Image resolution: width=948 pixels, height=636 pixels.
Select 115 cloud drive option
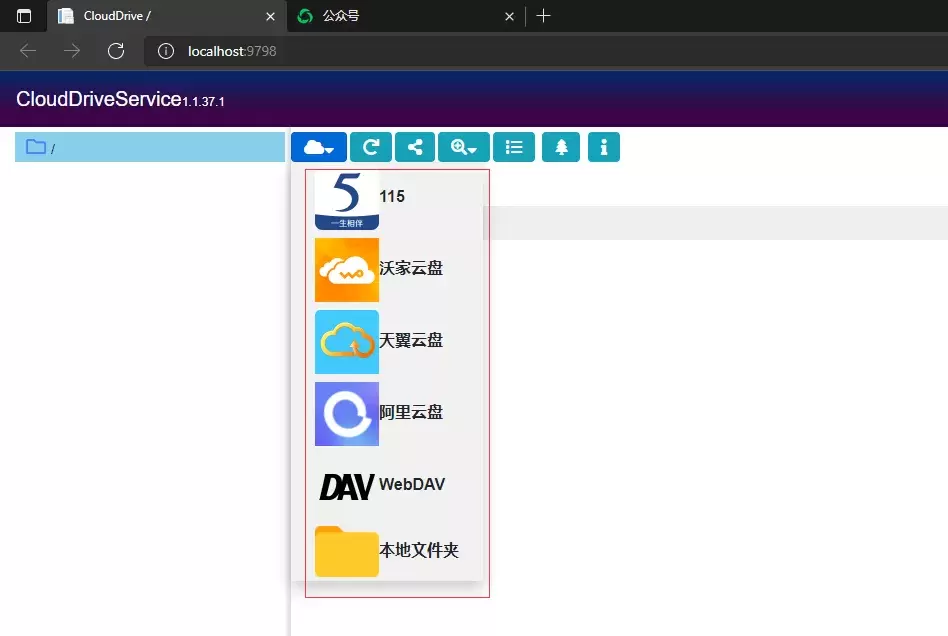[391, 197]
